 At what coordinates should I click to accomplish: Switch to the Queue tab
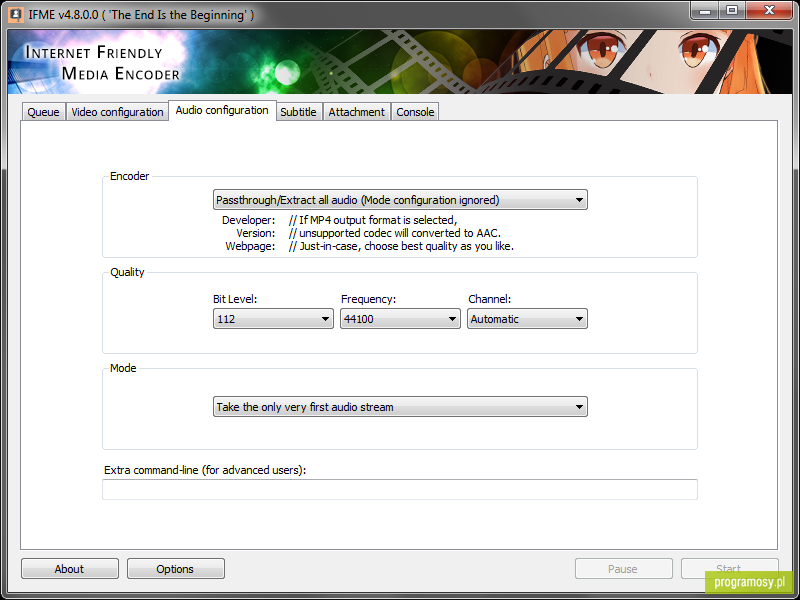click(43, 112)
